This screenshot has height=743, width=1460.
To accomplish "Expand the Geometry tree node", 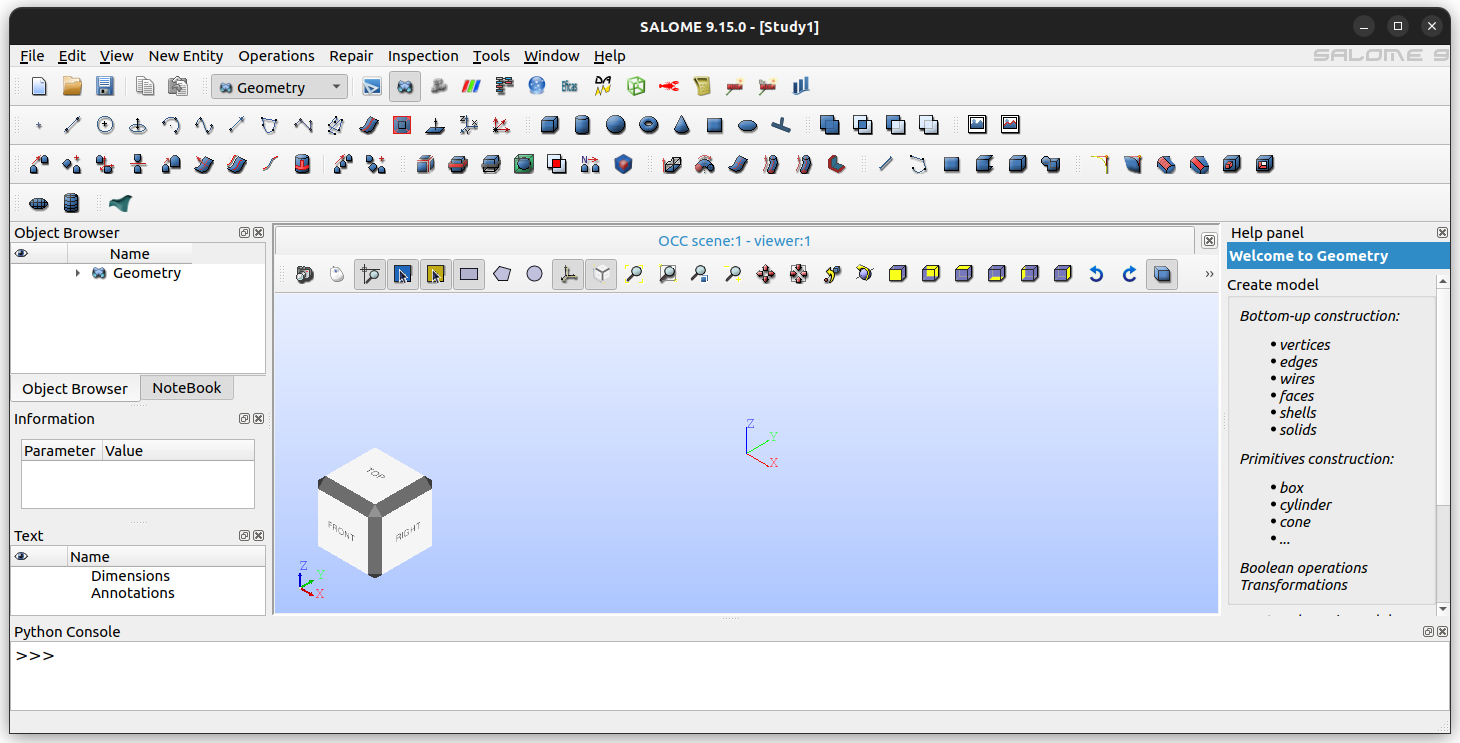I will click(x=78, y=273).
